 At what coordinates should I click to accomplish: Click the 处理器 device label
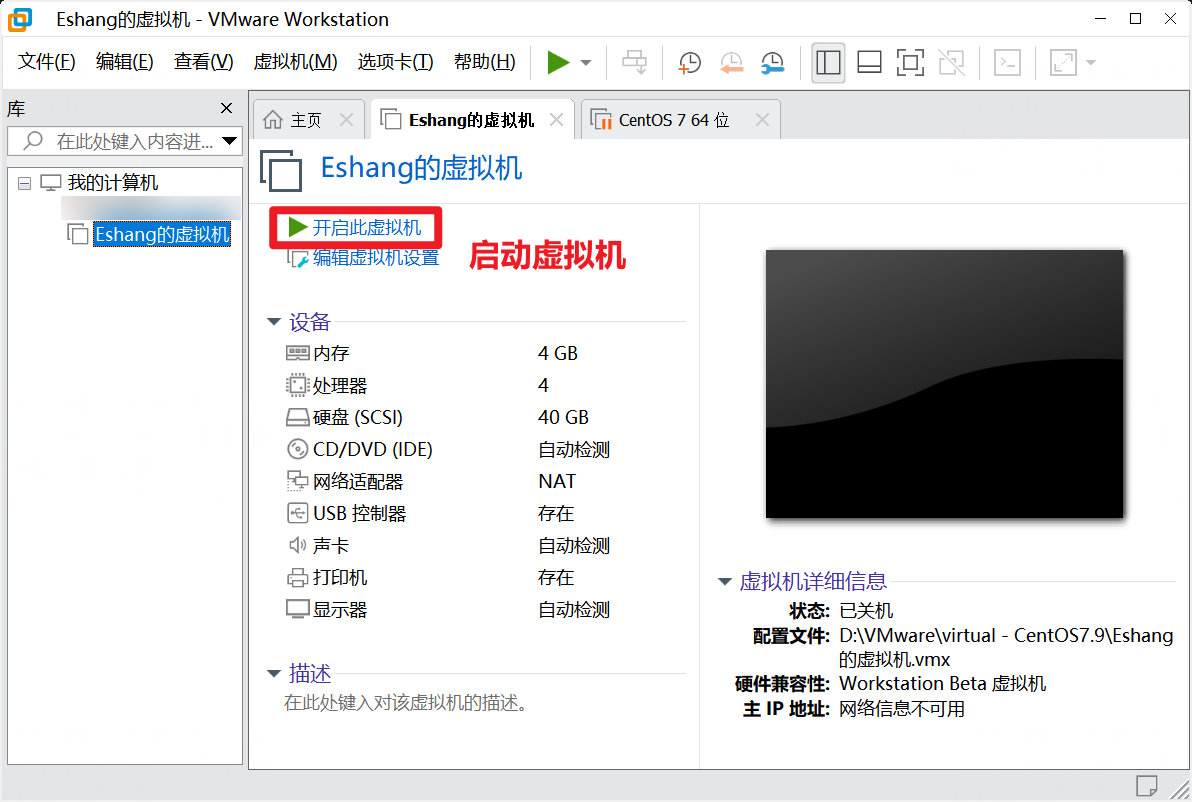[340, 385]
